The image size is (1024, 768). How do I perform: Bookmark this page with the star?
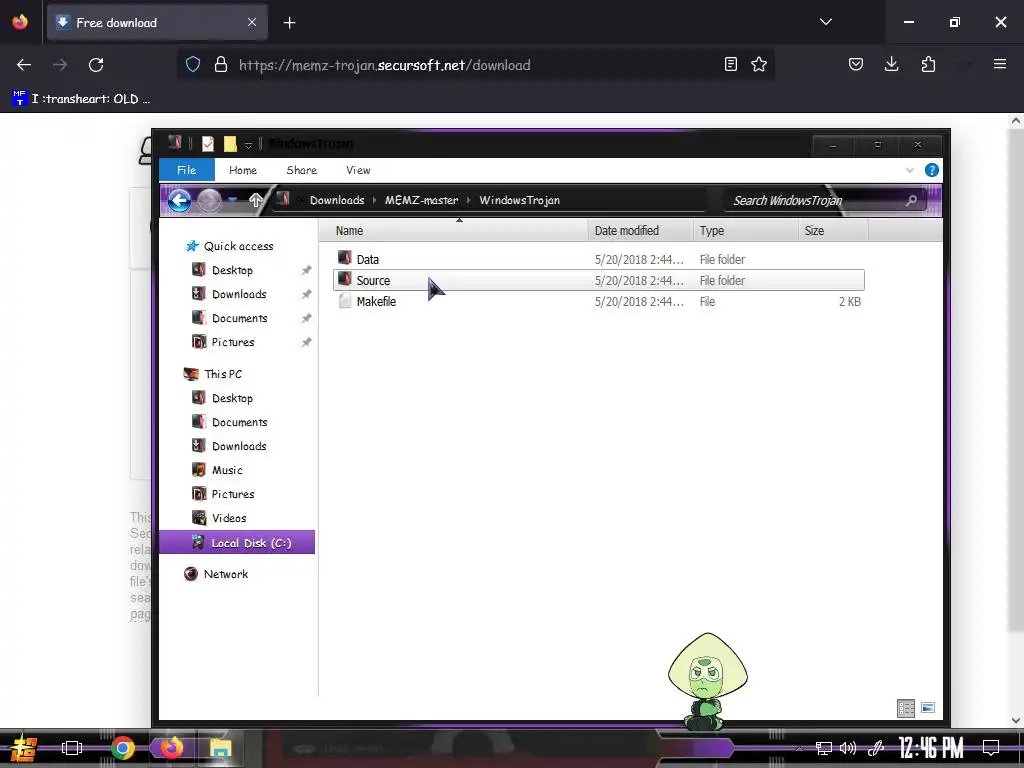758,64
